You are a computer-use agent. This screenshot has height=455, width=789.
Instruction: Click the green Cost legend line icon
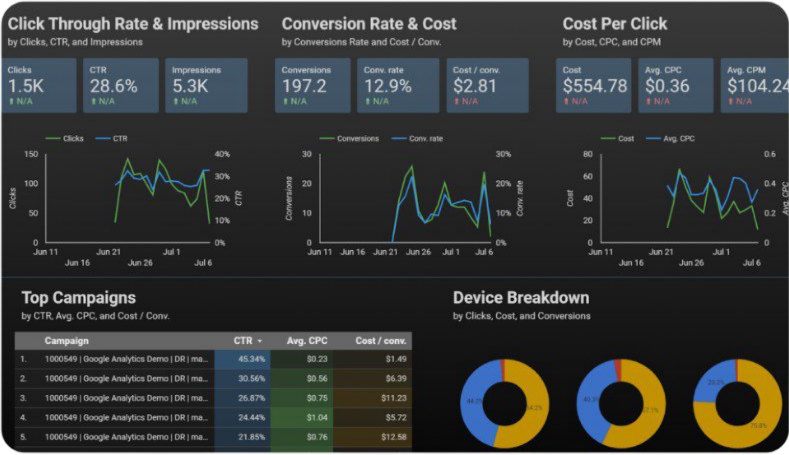click(607, 138)
